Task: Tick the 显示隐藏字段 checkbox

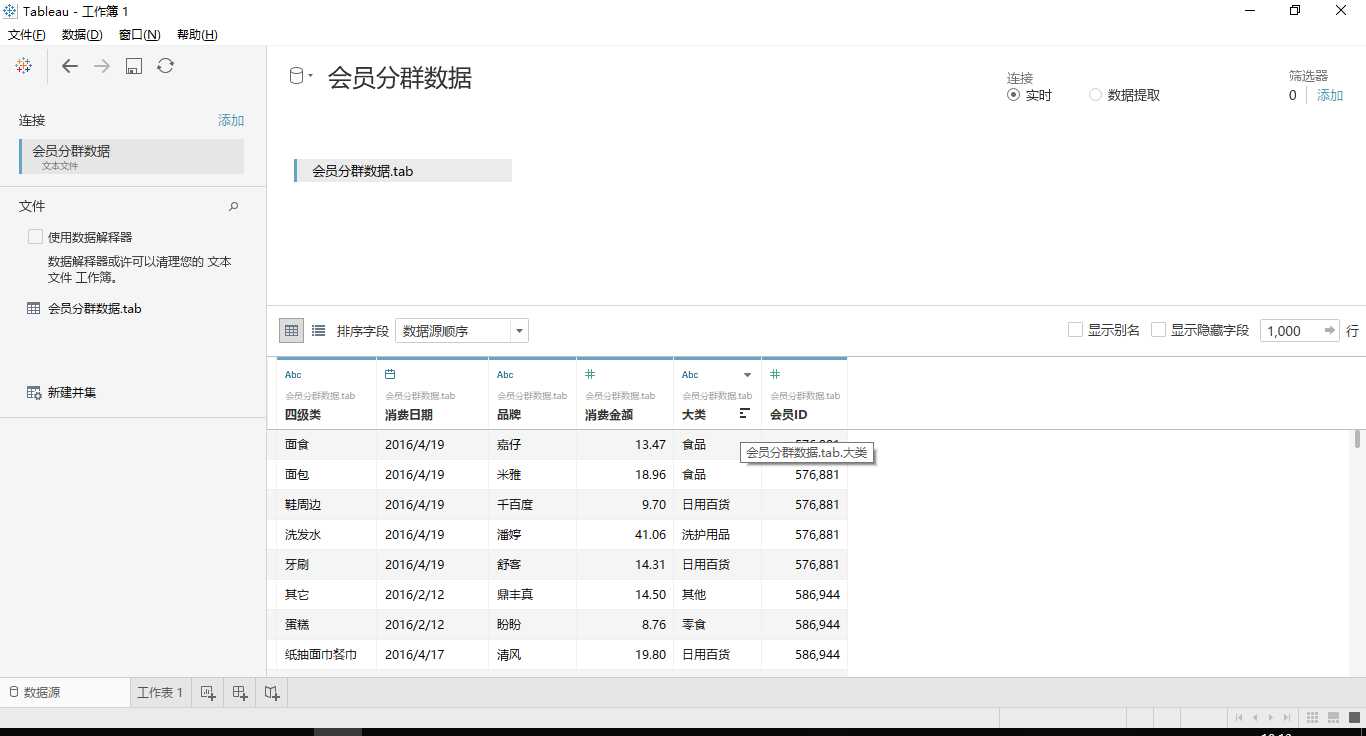Action: point(1159,330)
